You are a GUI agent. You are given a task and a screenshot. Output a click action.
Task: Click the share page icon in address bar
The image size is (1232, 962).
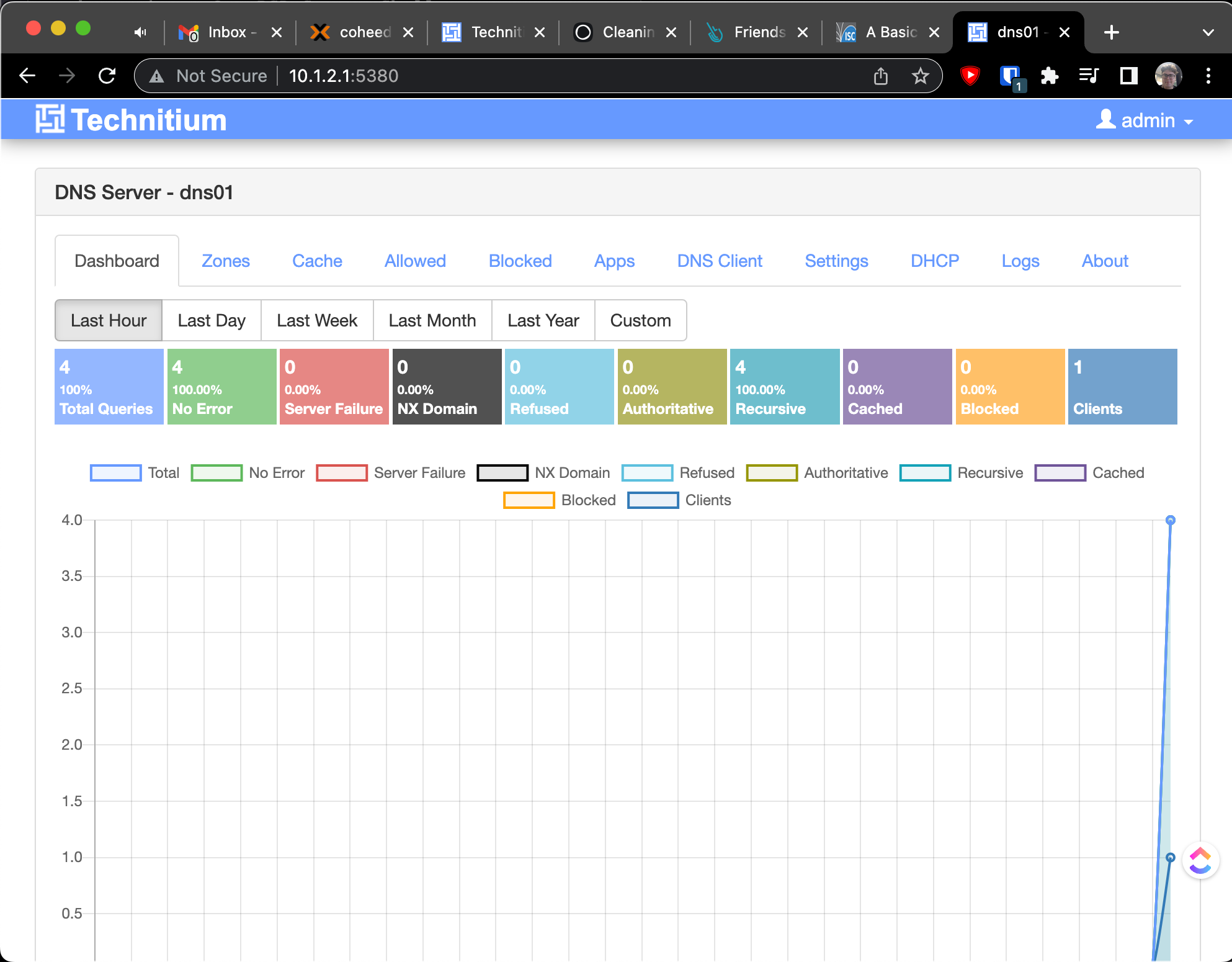(881, 76)
